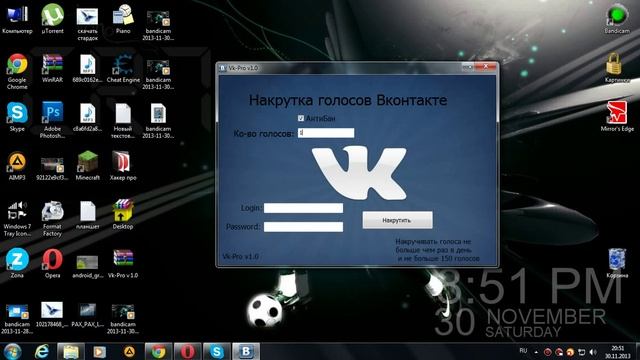Switch to the Vk-Pro taskbar button
Screen dimensions: 640x360
pos(246,351)
